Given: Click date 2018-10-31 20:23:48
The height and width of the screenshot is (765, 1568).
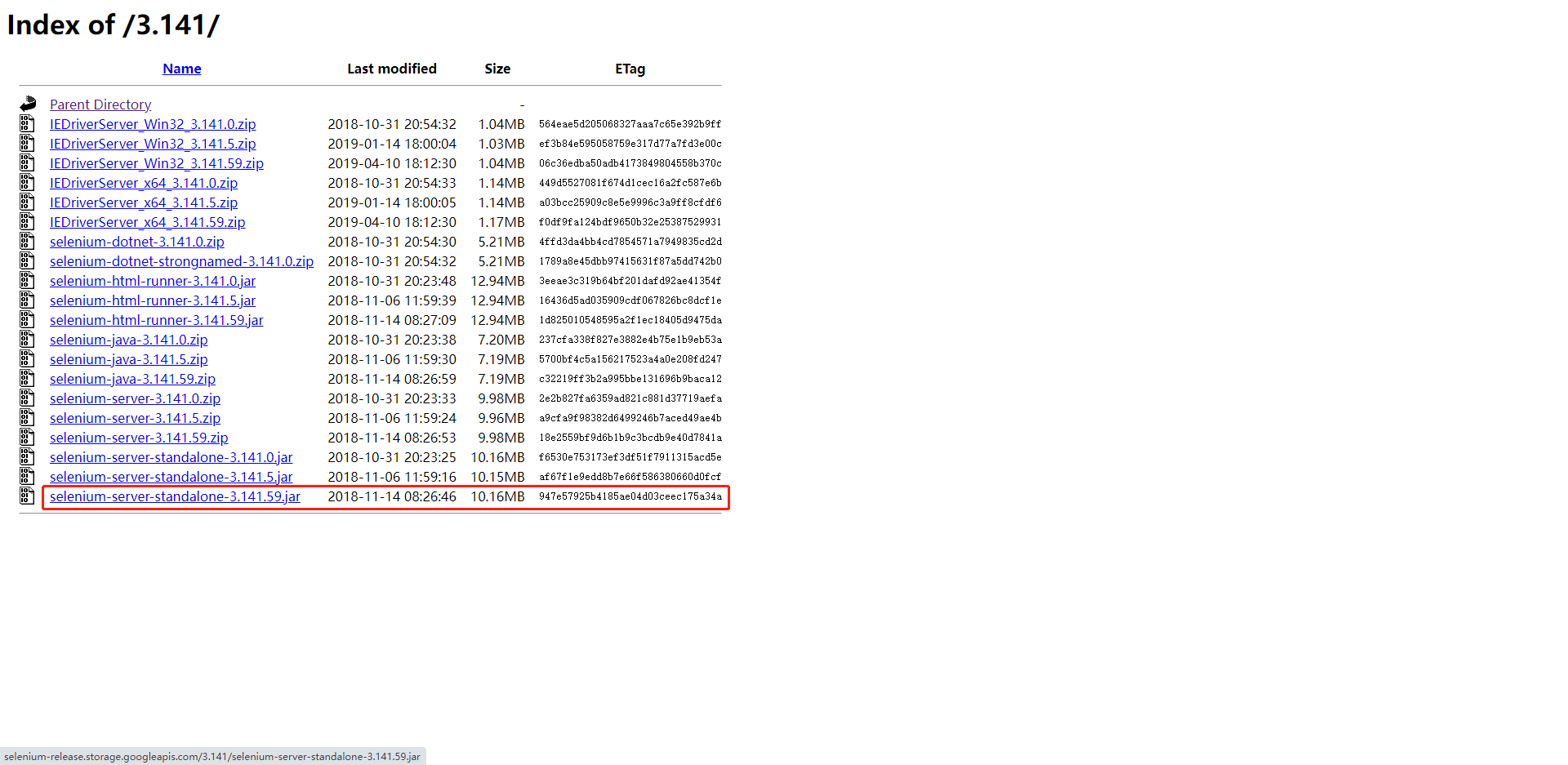Looking at the screenshot, I should (x=392, y=281).
